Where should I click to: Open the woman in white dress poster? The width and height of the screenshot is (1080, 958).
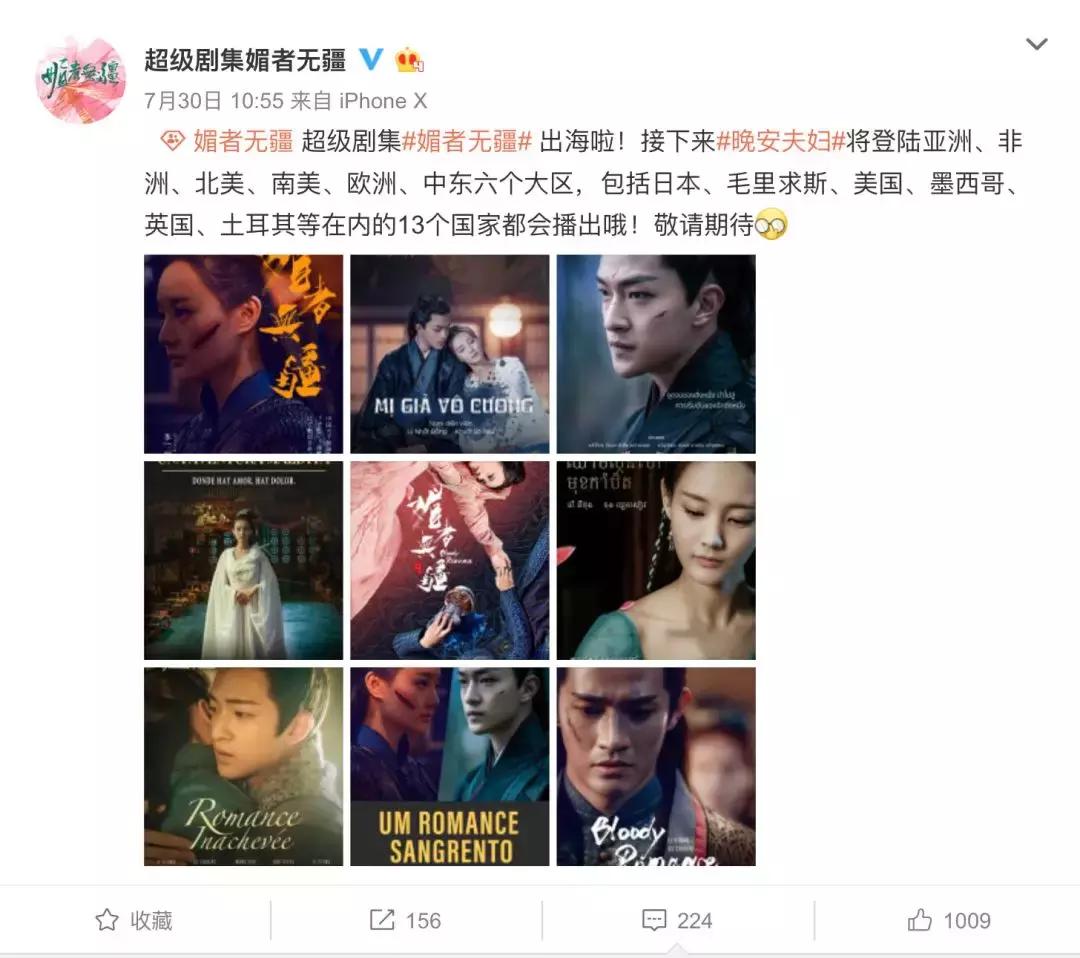(243, 561)
